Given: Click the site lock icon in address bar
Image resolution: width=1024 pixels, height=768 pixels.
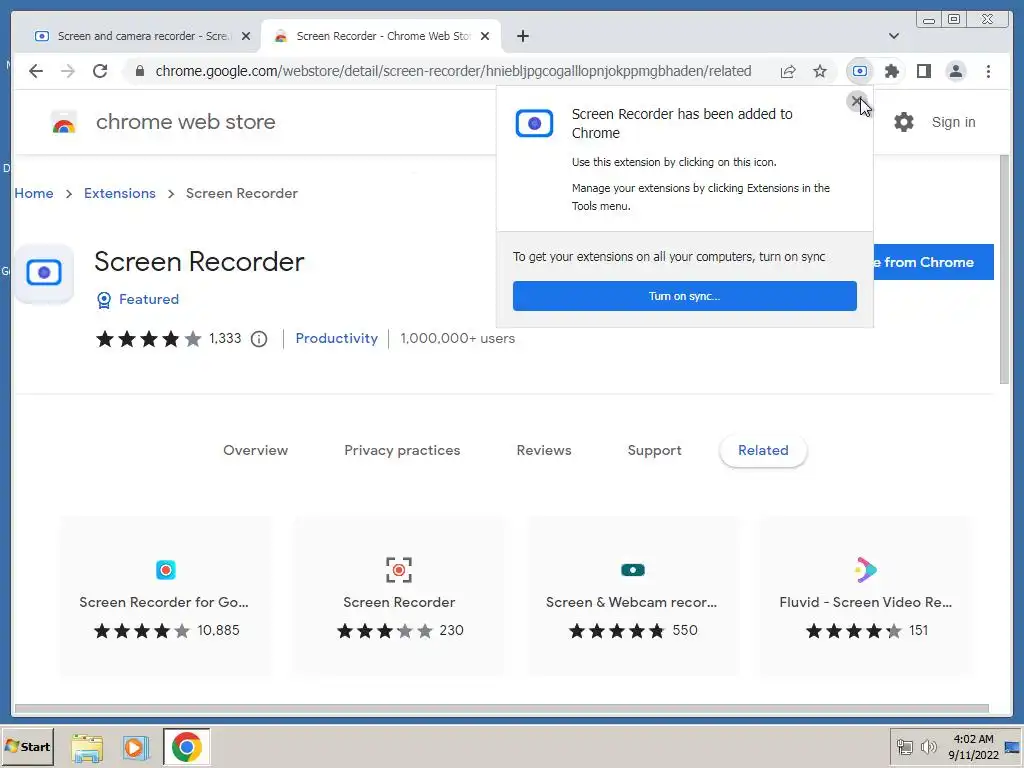Looking at the screenshot, I should click(140, 71).
